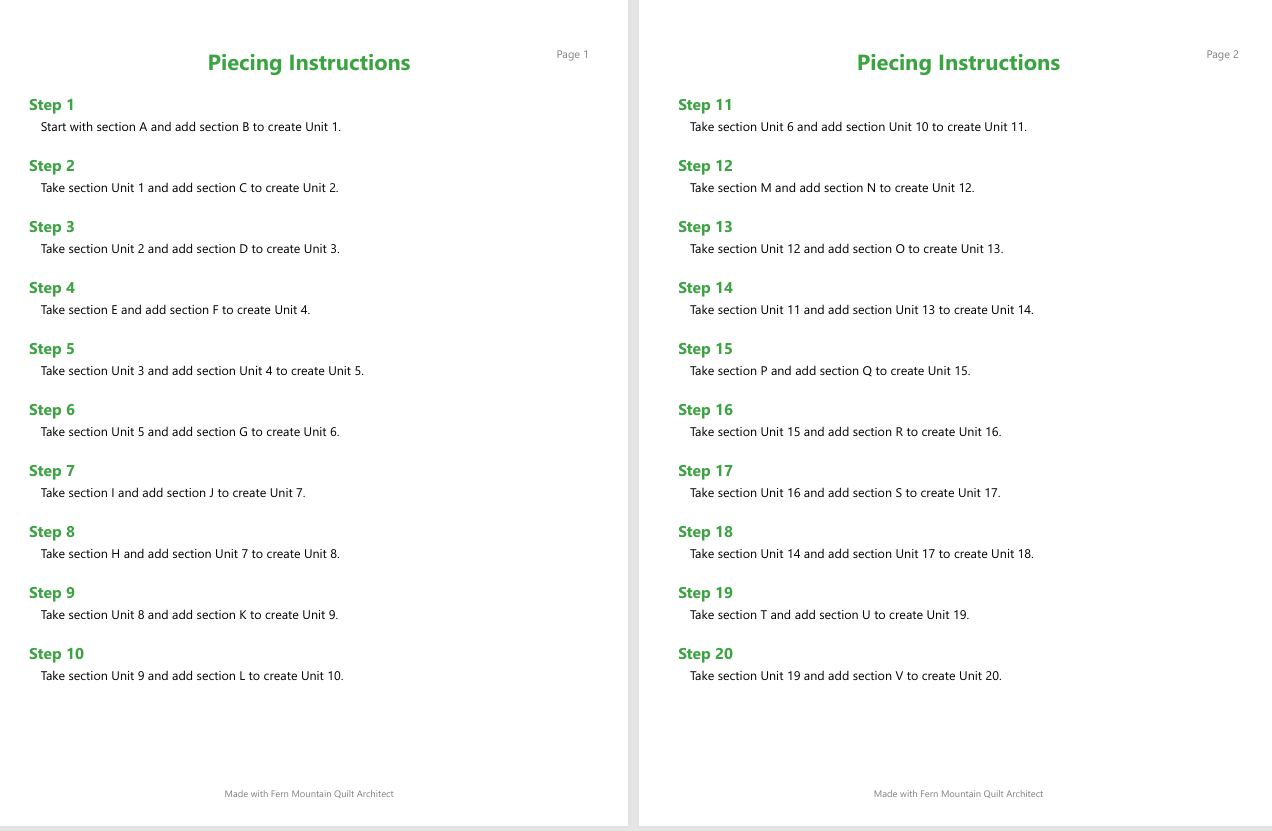
Task: Select the Step 18 heading
Action: 705,532
